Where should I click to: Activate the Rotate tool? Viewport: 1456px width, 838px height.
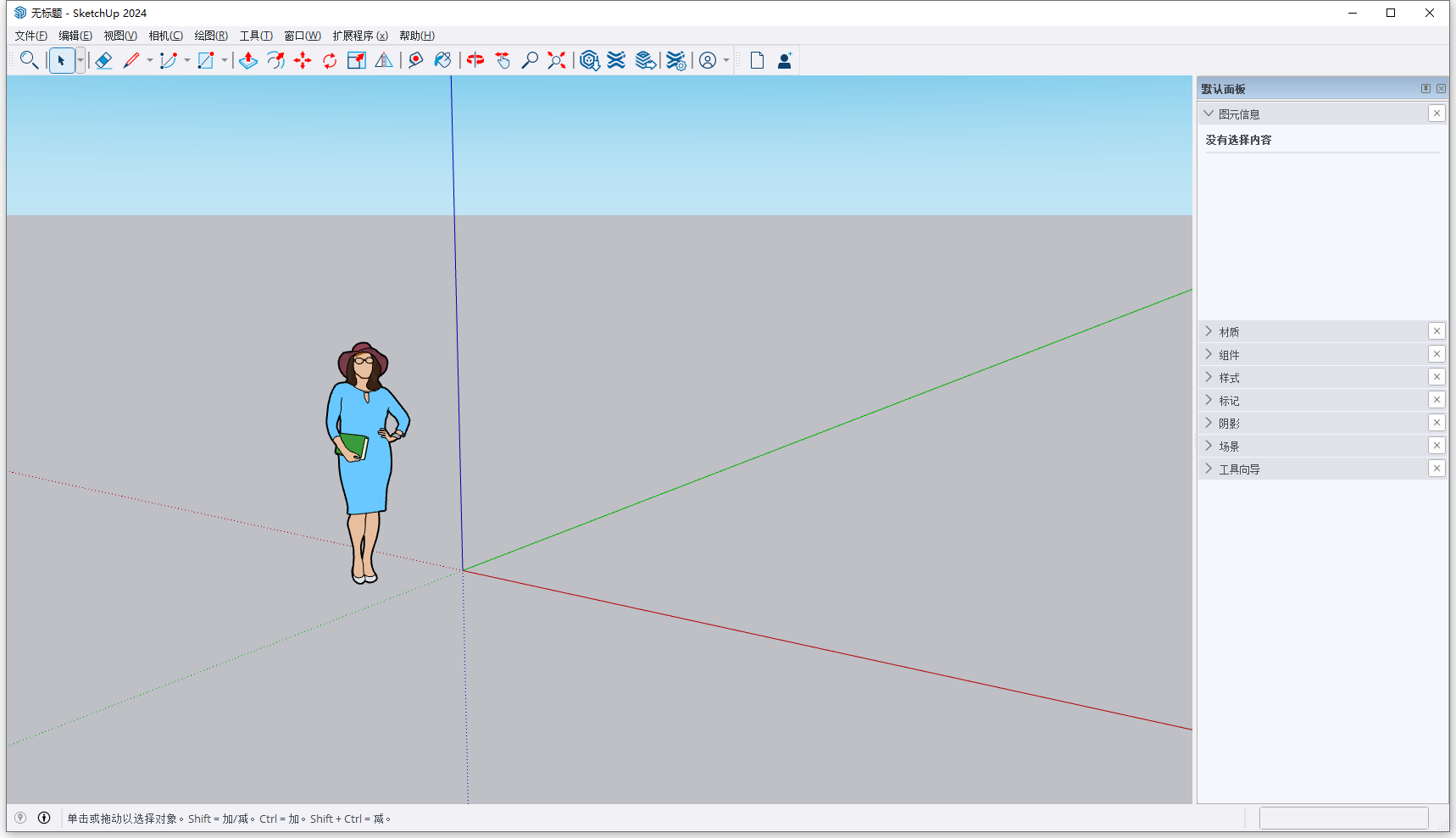tap(329, 60)
